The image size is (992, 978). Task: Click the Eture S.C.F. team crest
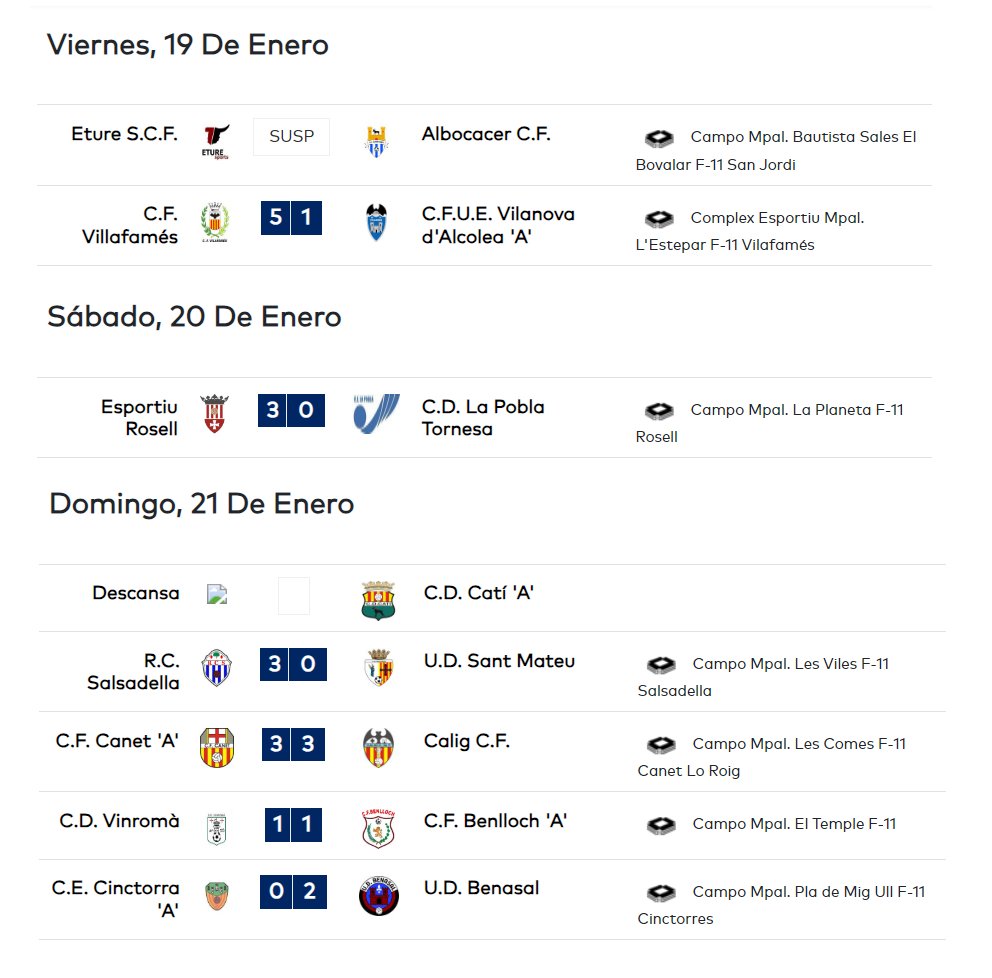[216, 142]
